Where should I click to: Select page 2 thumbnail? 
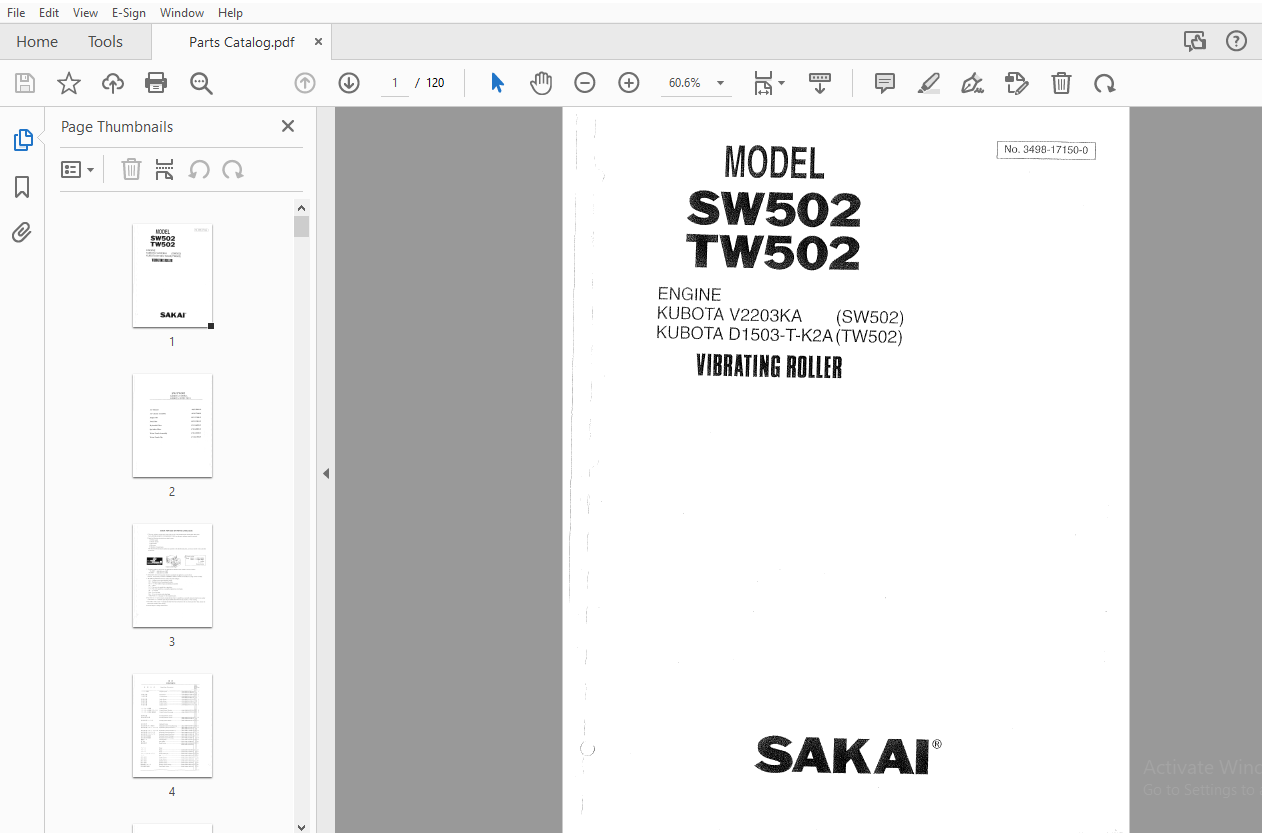[x=172, y=425]
